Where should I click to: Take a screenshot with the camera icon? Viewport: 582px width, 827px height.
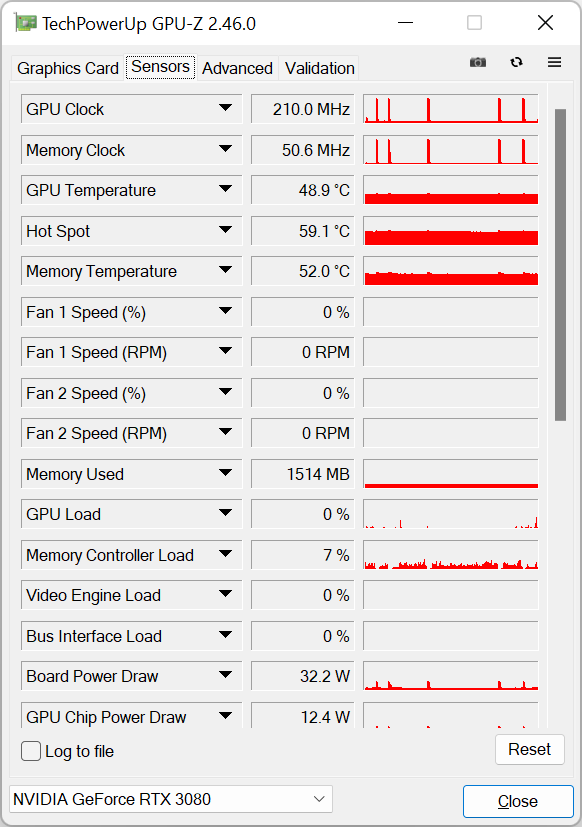click(x=478, y=62)
